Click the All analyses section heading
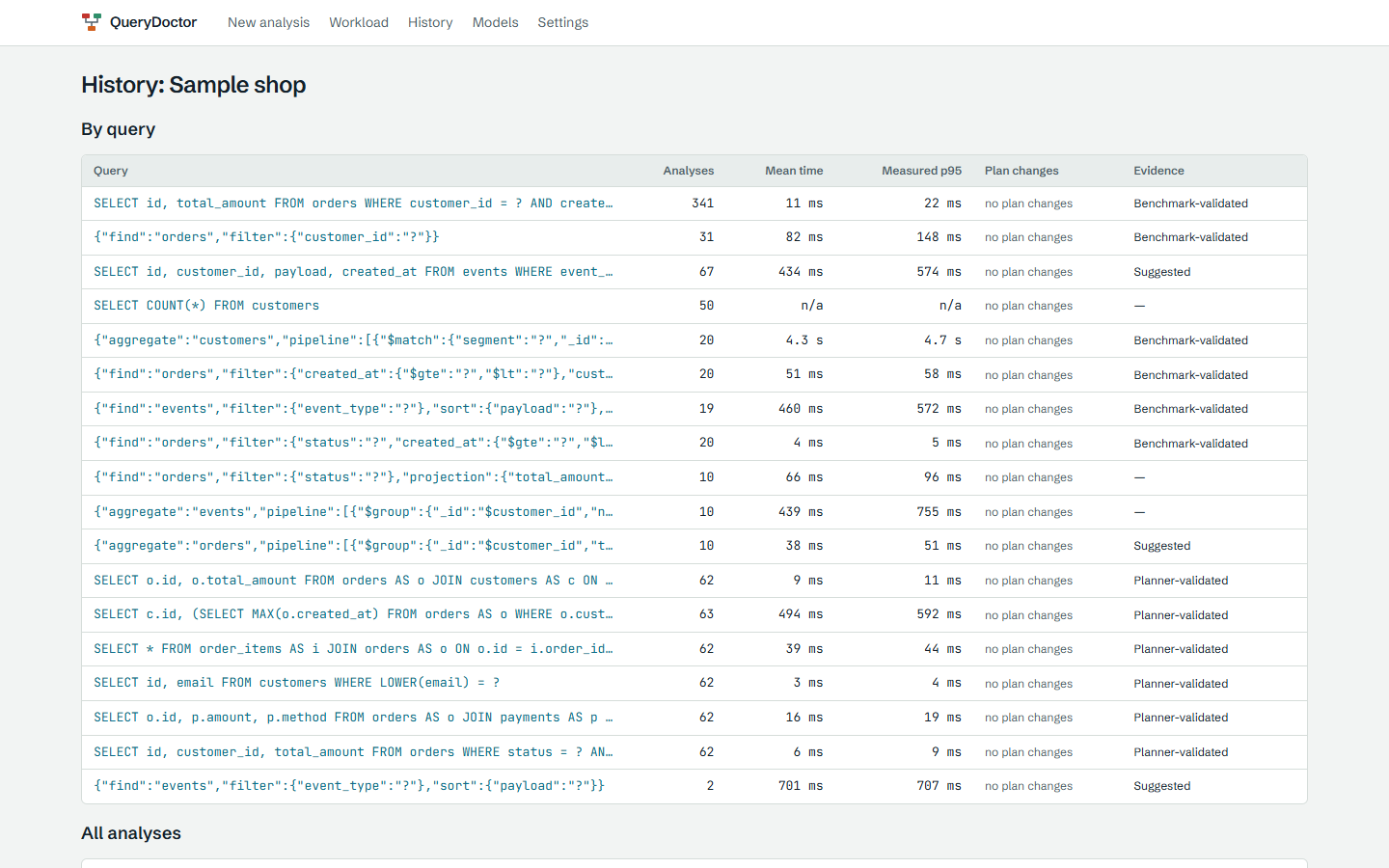 131,833
